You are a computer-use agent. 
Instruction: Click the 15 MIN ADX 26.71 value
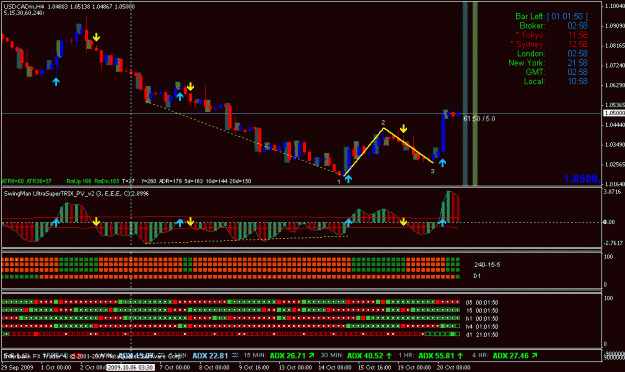tap(288, 356)
